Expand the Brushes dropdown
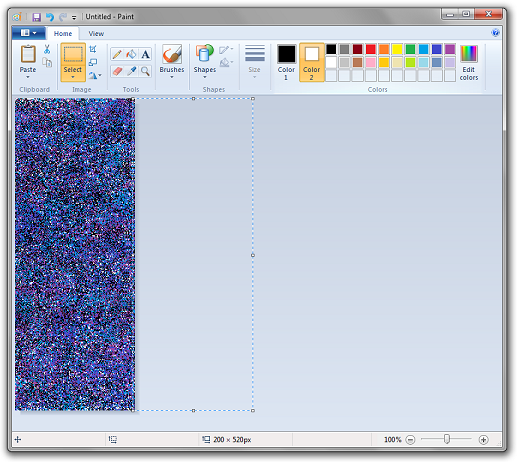The width and height of the screenshot is (519, 462). (x=172, y=77)
